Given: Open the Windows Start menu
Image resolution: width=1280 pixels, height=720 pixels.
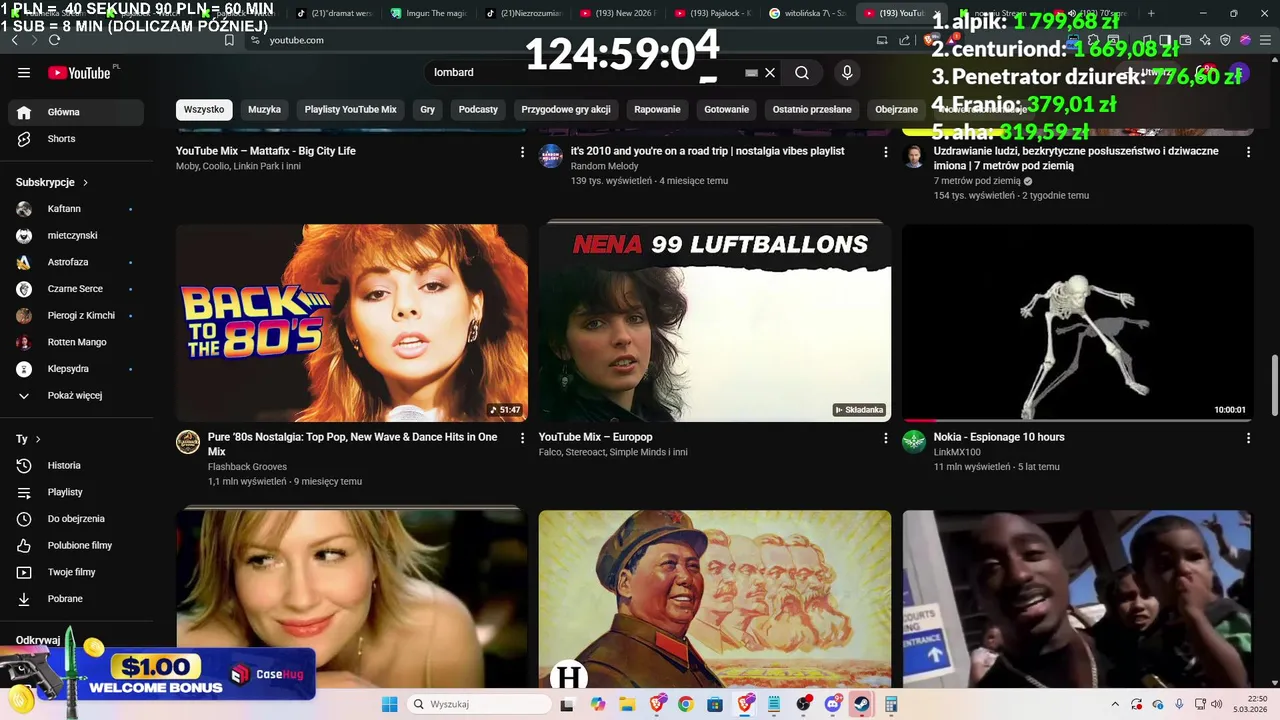Looking at the screenshot, I should coord(390,704).
